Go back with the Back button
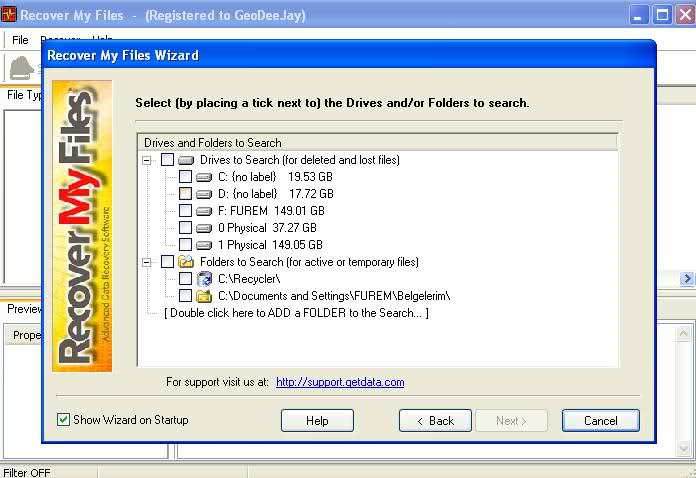This screenshot has width=696, height=478. click(435, 420)
